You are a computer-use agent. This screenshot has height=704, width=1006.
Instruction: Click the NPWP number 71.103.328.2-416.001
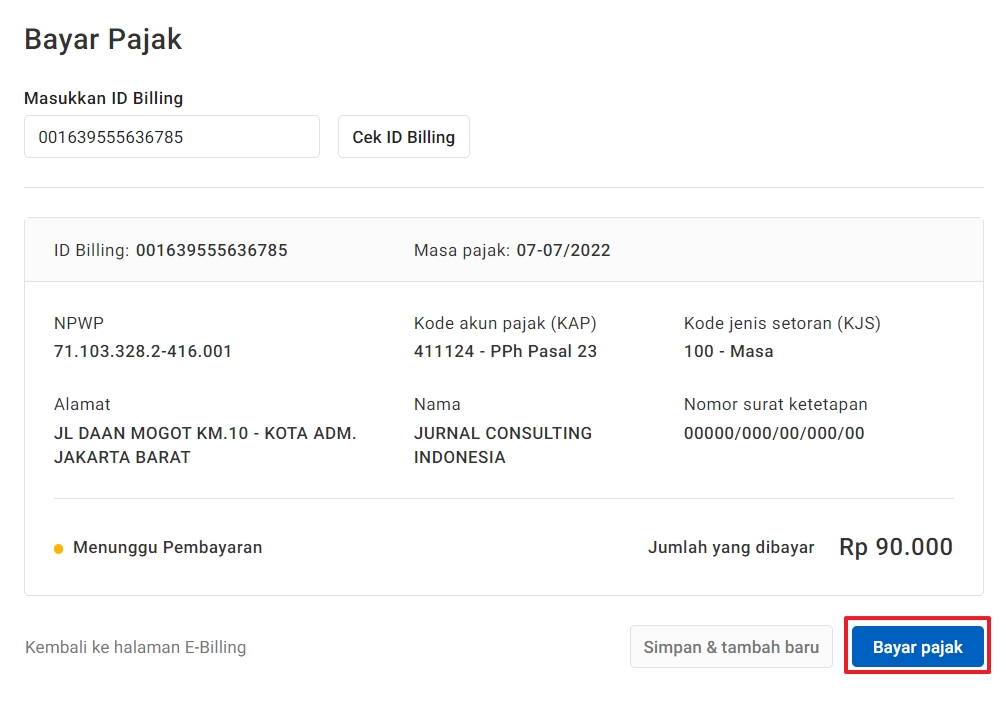[x=143, y=351]
